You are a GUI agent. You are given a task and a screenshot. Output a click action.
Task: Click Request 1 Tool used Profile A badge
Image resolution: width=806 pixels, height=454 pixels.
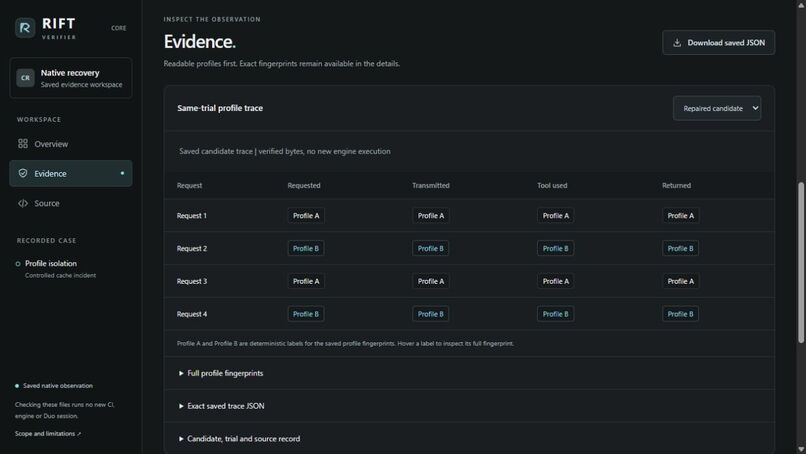pyautogui.click(x=556, y=215)
